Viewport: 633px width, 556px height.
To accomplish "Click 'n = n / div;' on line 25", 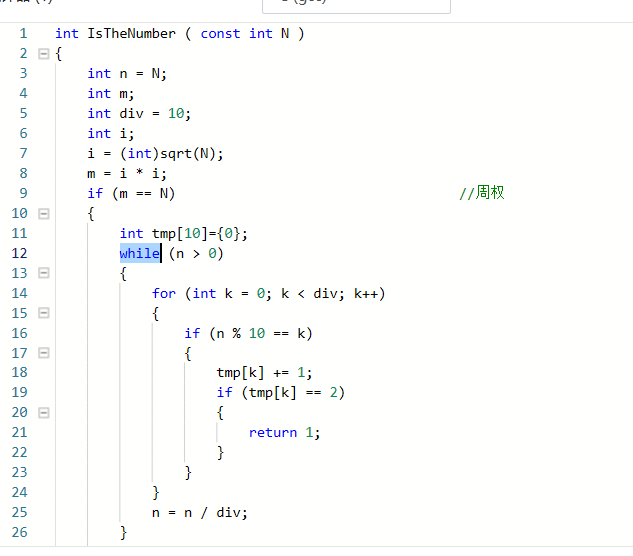I will (x=200, y=513).
